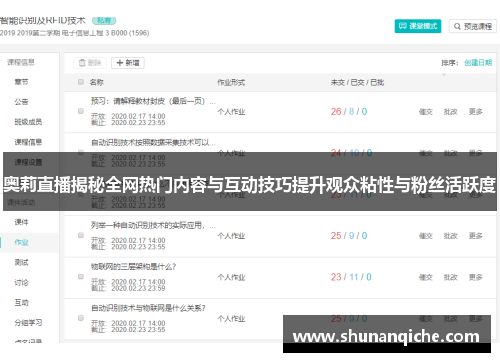
Task: Open 课堂模式 classroom mode
Action: click(418, 26)
